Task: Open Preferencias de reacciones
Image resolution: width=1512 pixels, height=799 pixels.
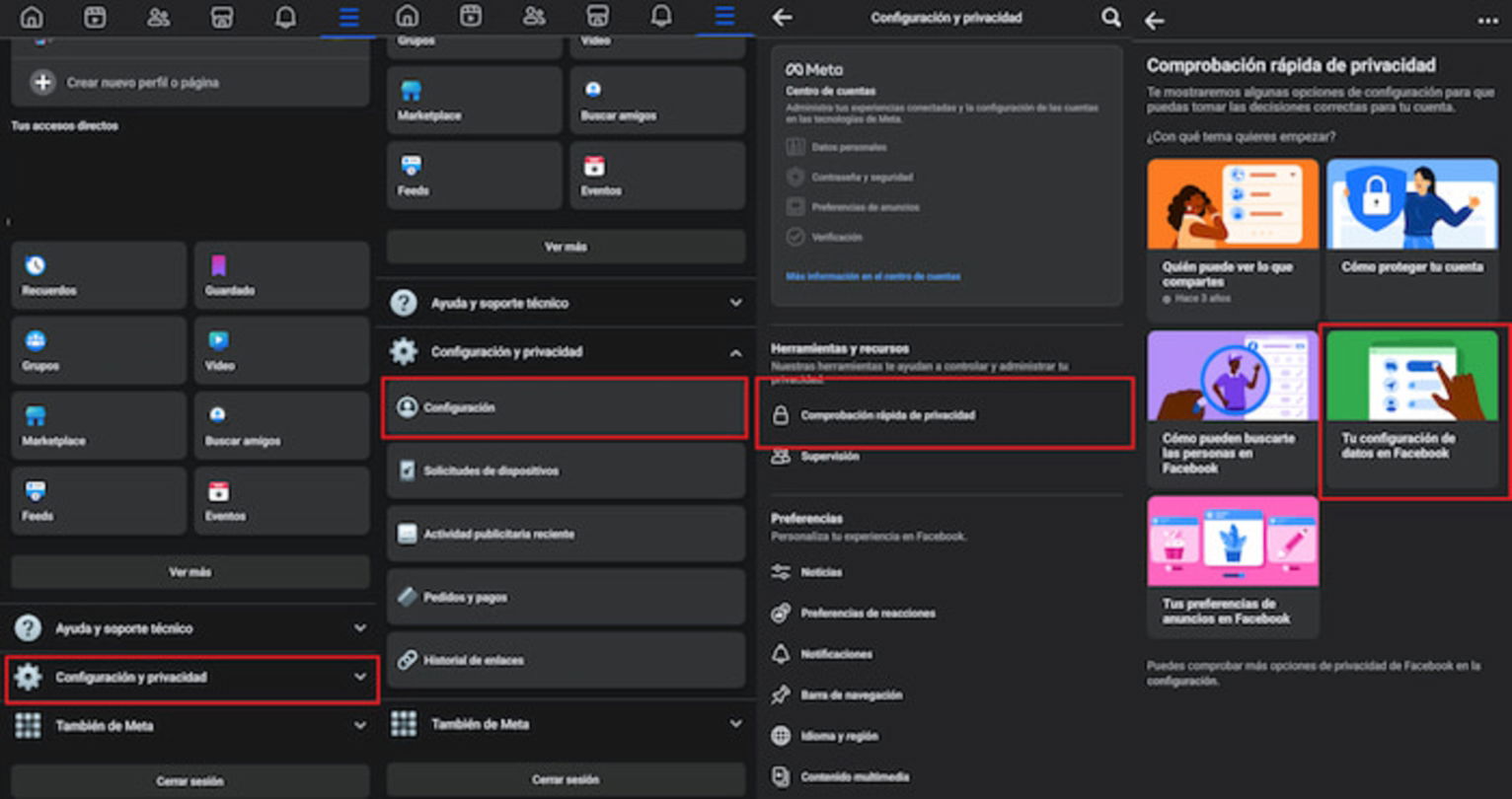Action: pyautogui.click(x=853, y=614)
